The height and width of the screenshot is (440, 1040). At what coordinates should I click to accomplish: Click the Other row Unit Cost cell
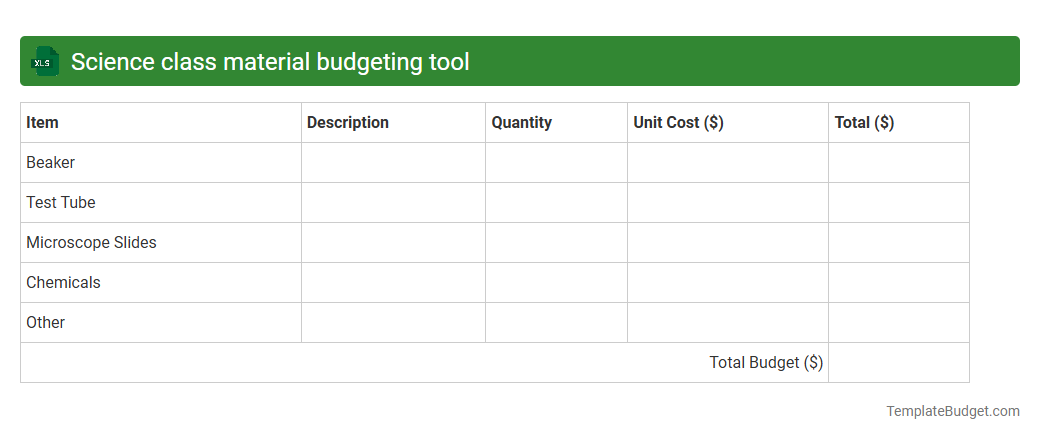click(x=728, y=323)
